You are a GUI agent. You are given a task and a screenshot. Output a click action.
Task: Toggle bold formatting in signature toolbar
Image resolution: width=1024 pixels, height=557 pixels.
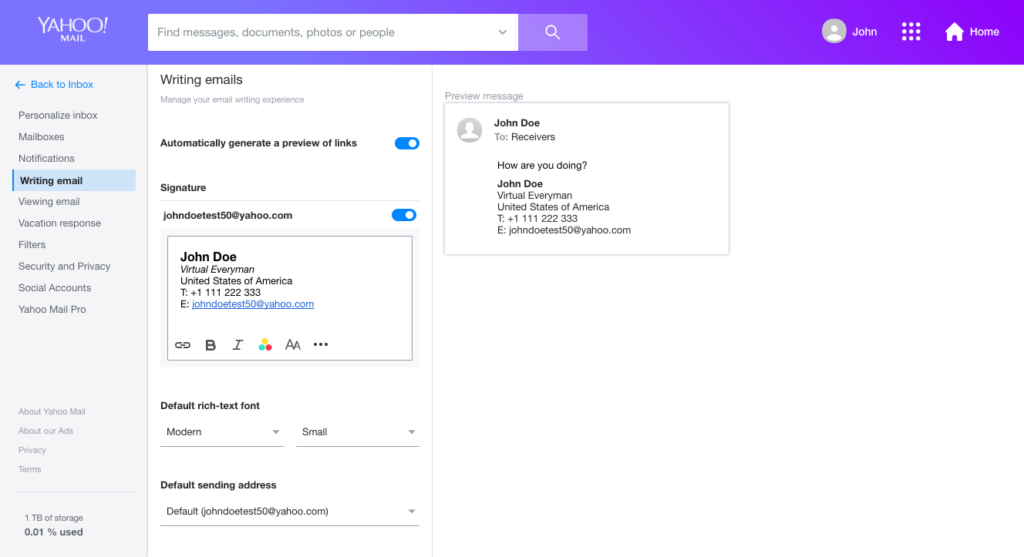click(210, 345)
